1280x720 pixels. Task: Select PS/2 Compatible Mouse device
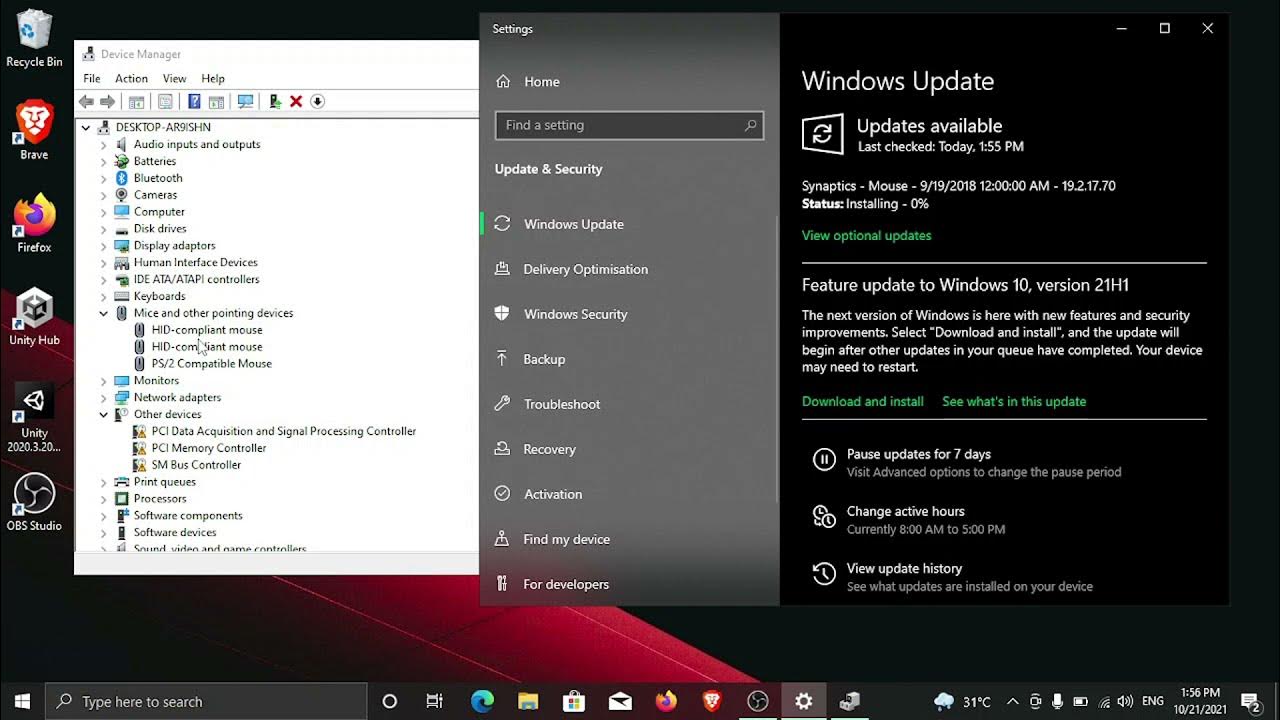212,364
